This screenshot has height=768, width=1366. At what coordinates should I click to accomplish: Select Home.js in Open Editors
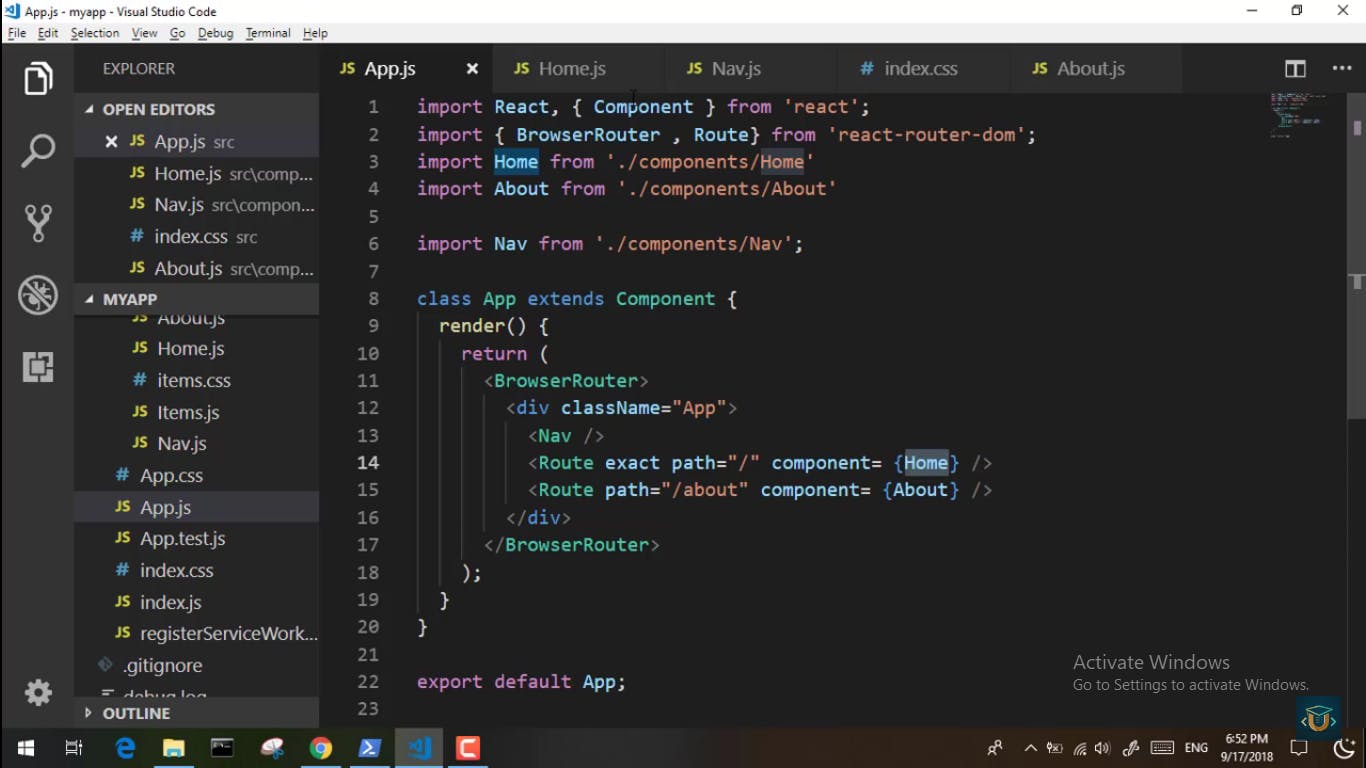point(197,173)
